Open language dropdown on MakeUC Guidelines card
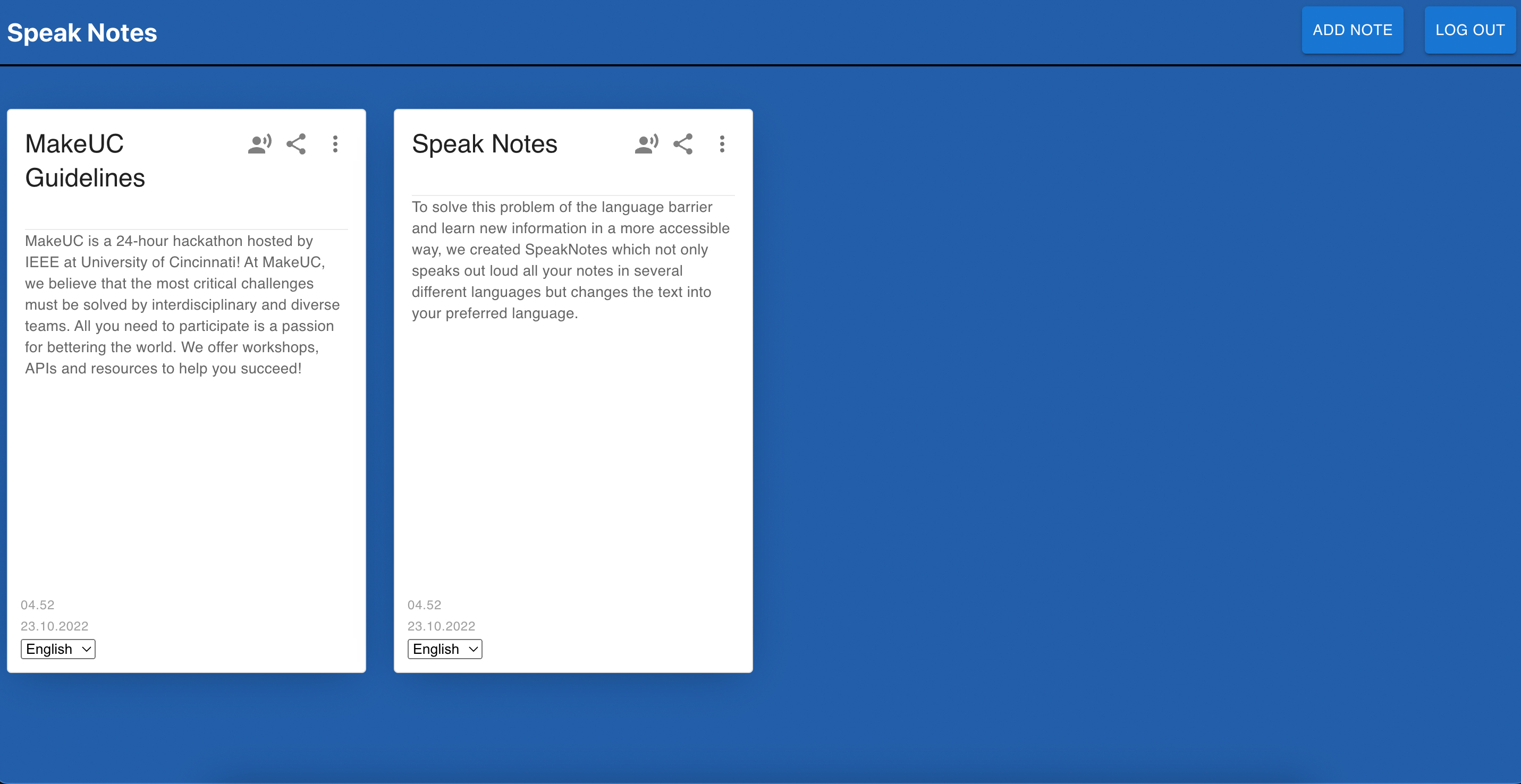This screenshot has height=784, width=1521. tap(58, 649)
